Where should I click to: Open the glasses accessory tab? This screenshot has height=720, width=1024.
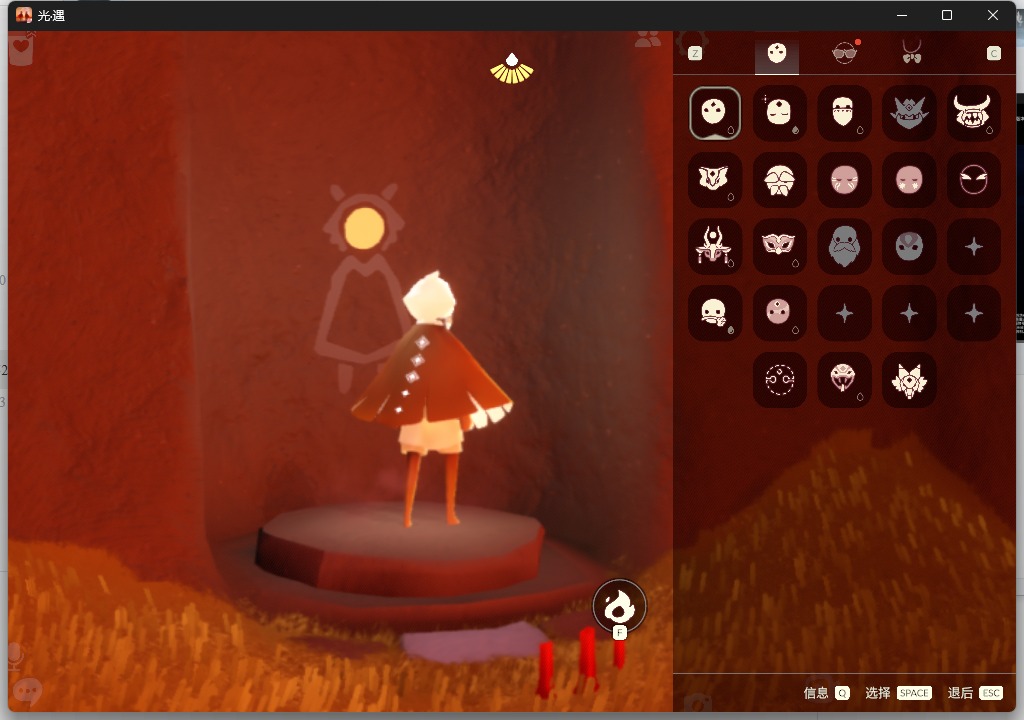click(845, 54)
